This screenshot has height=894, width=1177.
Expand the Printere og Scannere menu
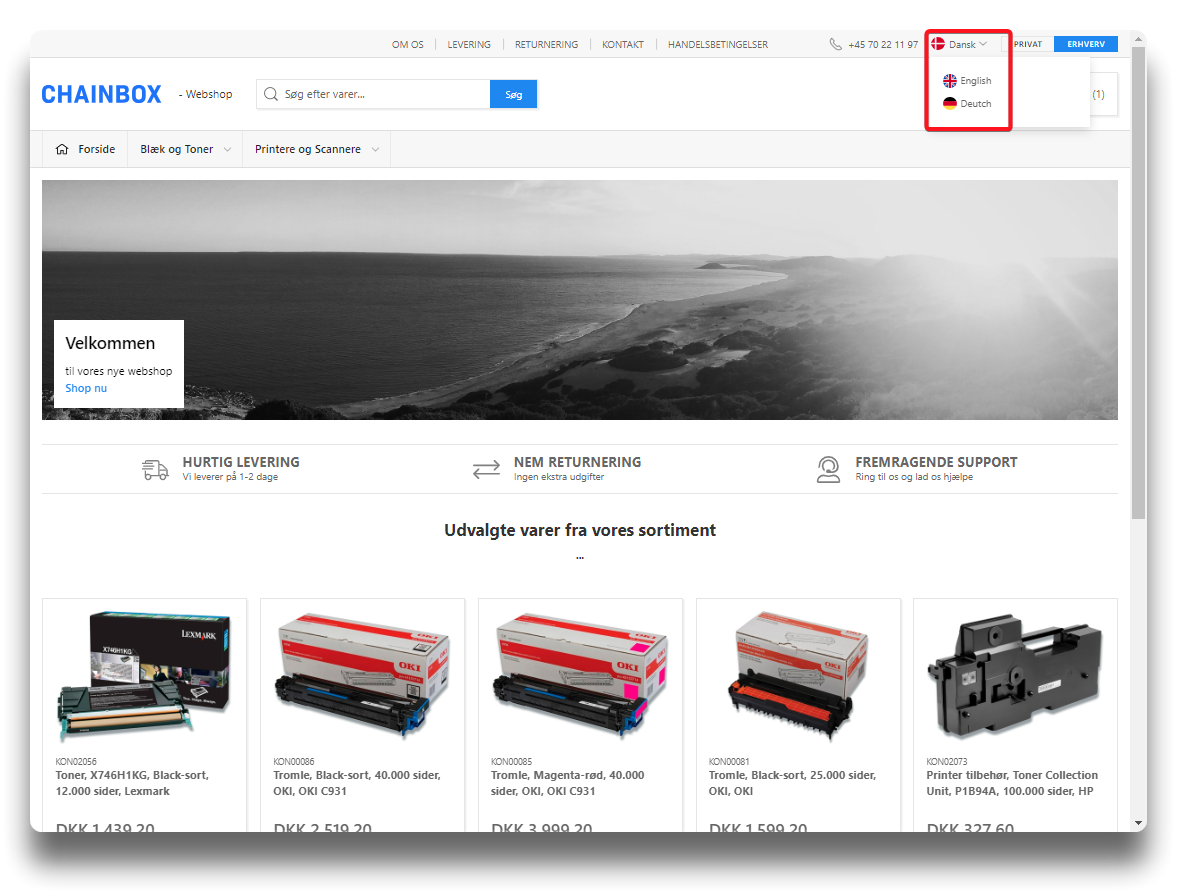316,149
